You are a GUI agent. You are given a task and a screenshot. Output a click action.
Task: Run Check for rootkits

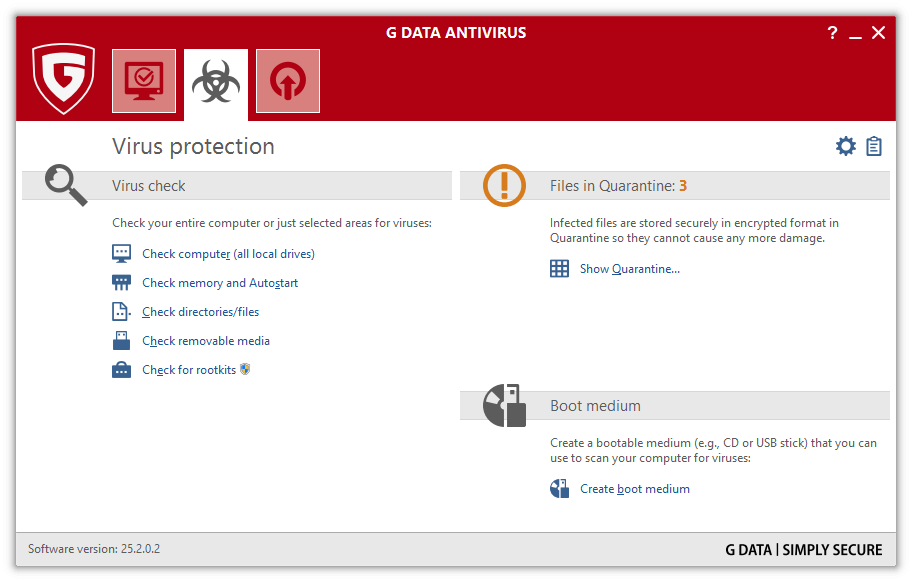click(x=189, y=370)
